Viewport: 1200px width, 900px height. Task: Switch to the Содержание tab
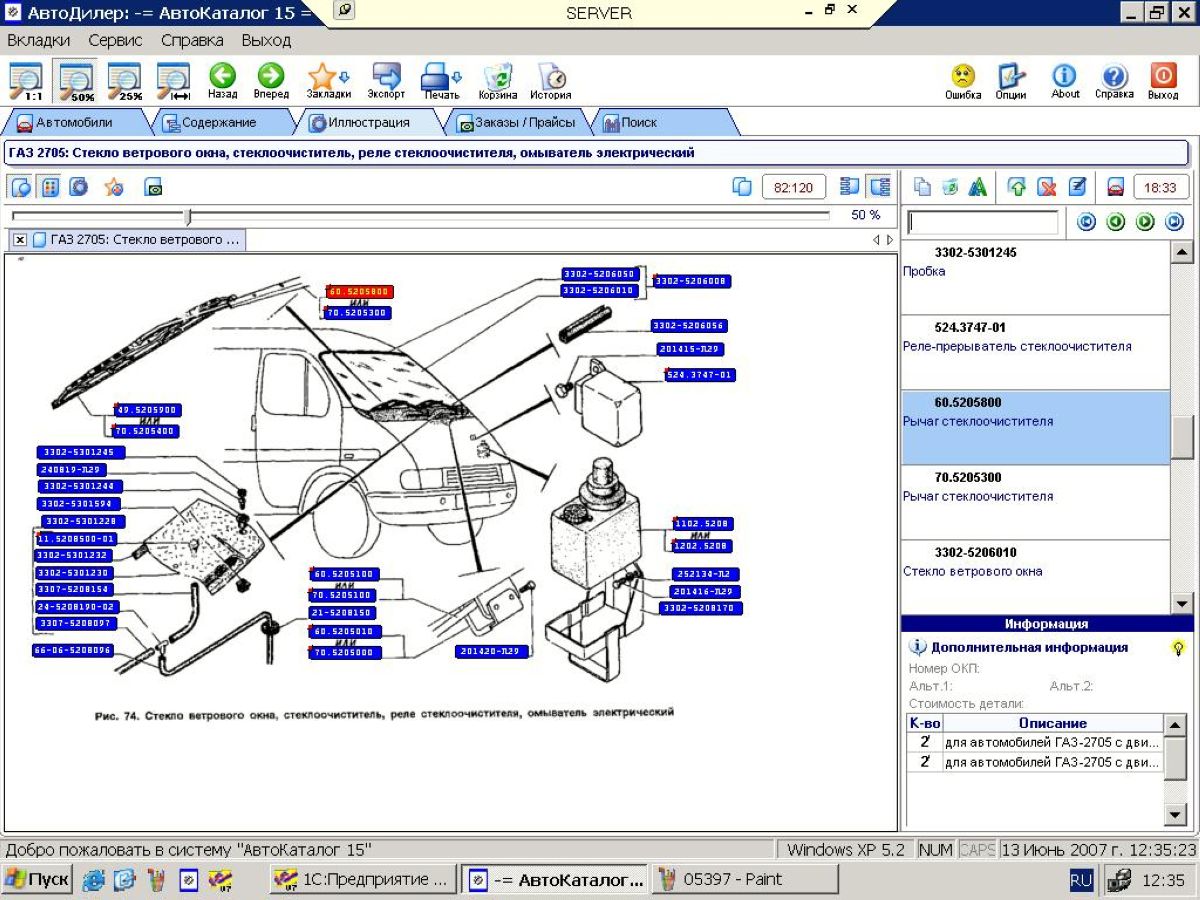[x=219, y=123]
